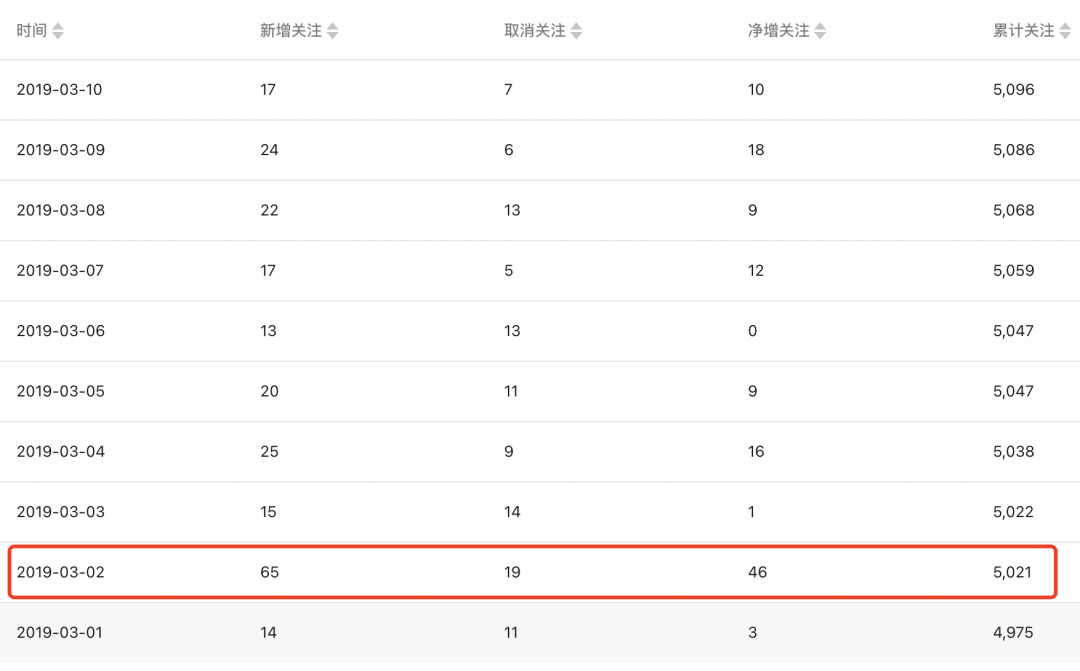1080x671 pixels.
Task: Click the 取消关注 column header text
Action: pos(535,31)
